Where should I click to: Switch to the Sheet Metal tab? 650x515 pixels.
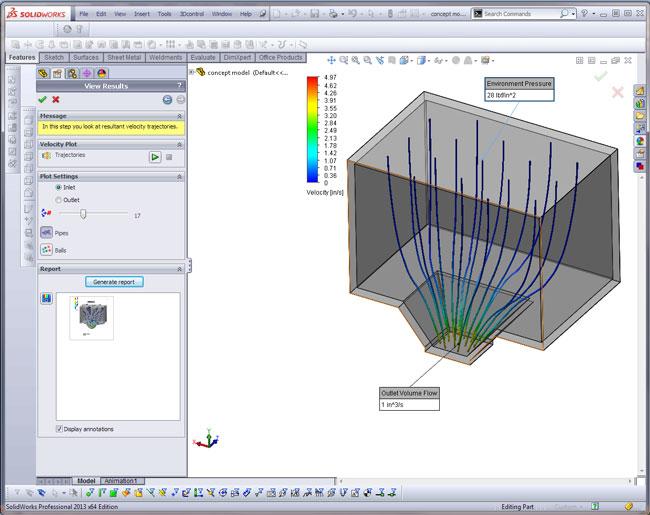click(123, 58)
